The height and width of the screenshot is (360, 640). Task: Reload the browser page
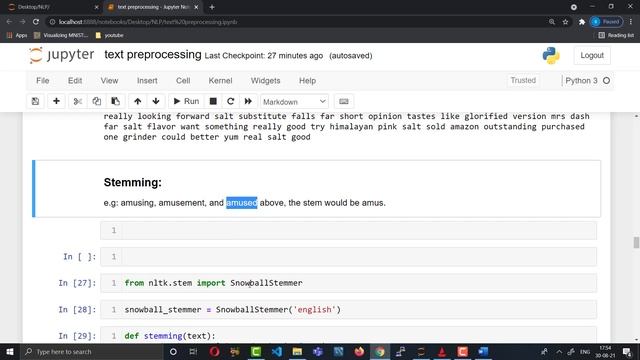[36, 22]
